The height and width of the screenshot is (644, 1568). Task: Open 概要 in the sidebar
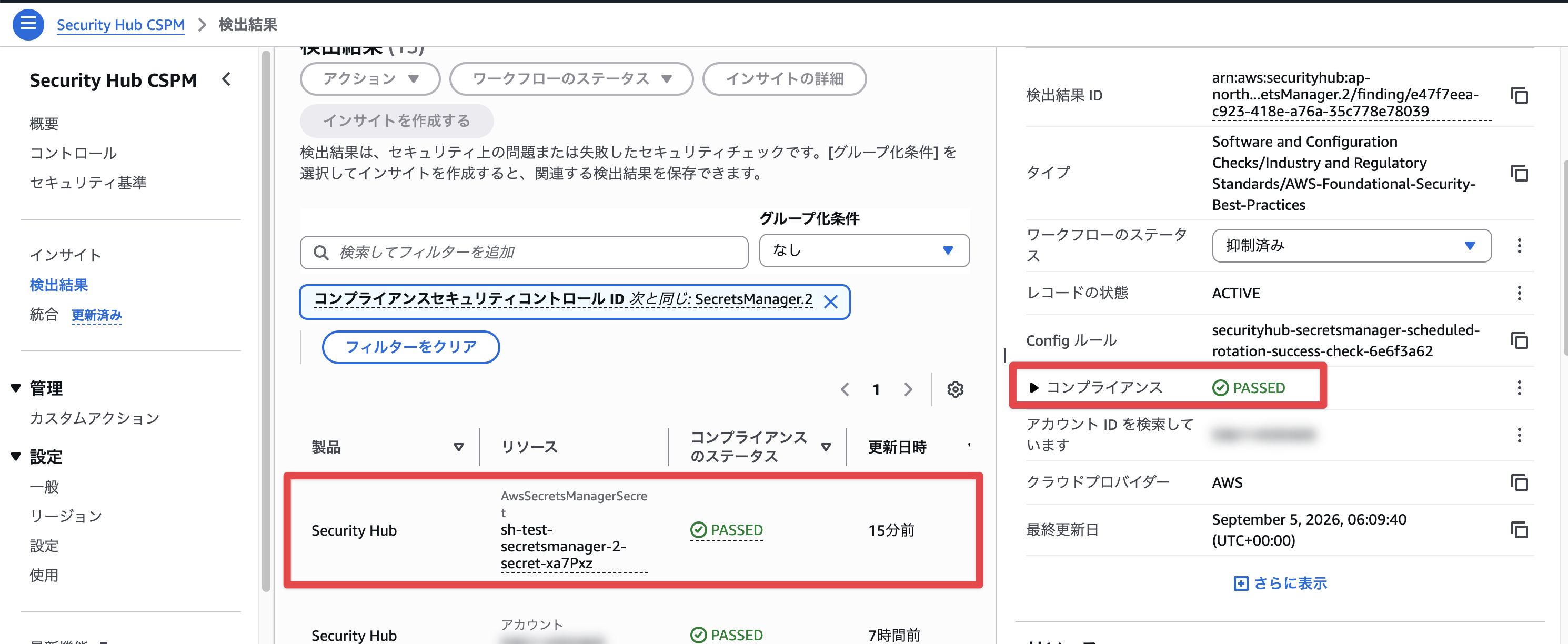pyautogui.click(x=44, y=124)
